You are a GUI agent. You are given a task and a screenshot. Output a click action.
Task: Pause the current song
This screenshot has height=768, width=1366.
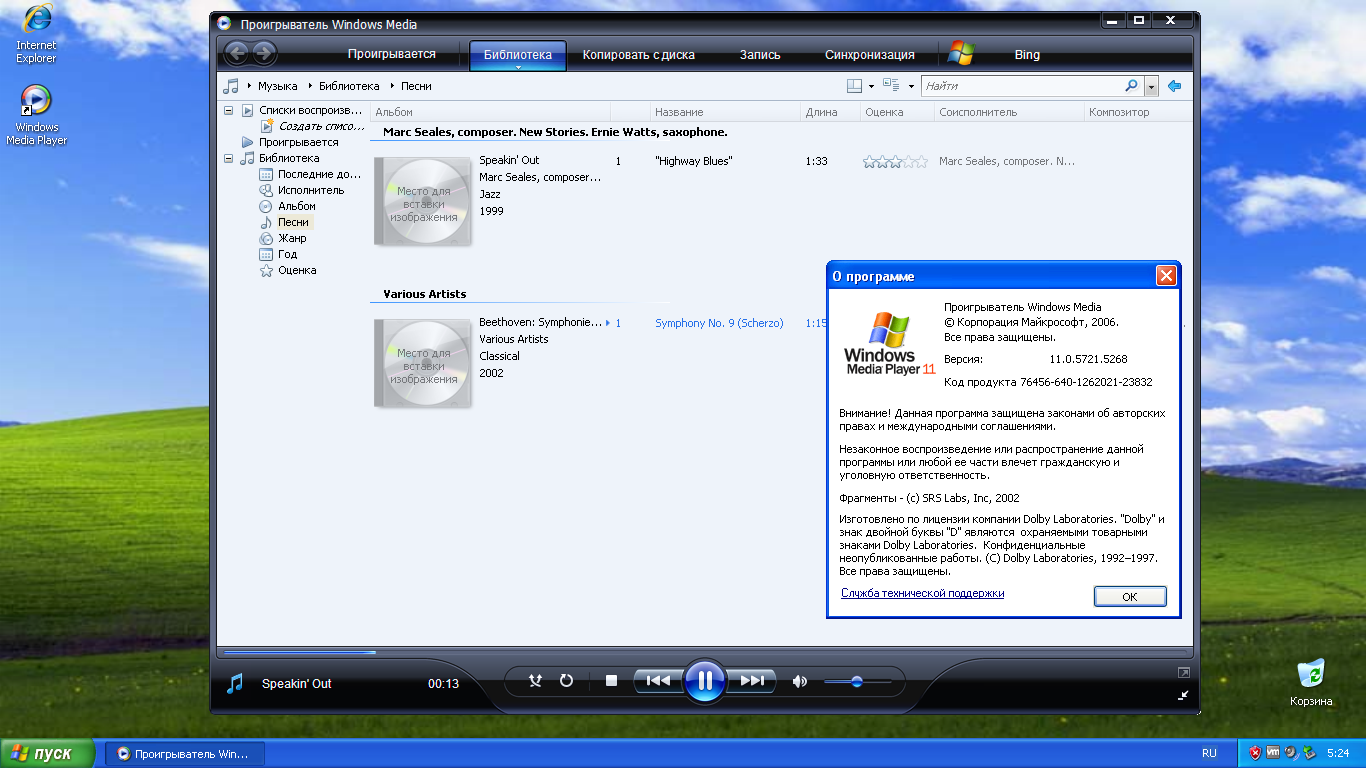(705, 681)
